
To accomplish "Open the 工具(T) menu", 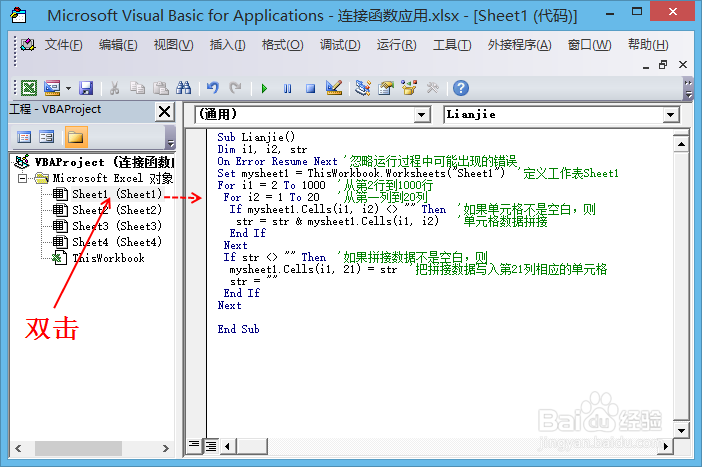I will (x=452, y=45).
